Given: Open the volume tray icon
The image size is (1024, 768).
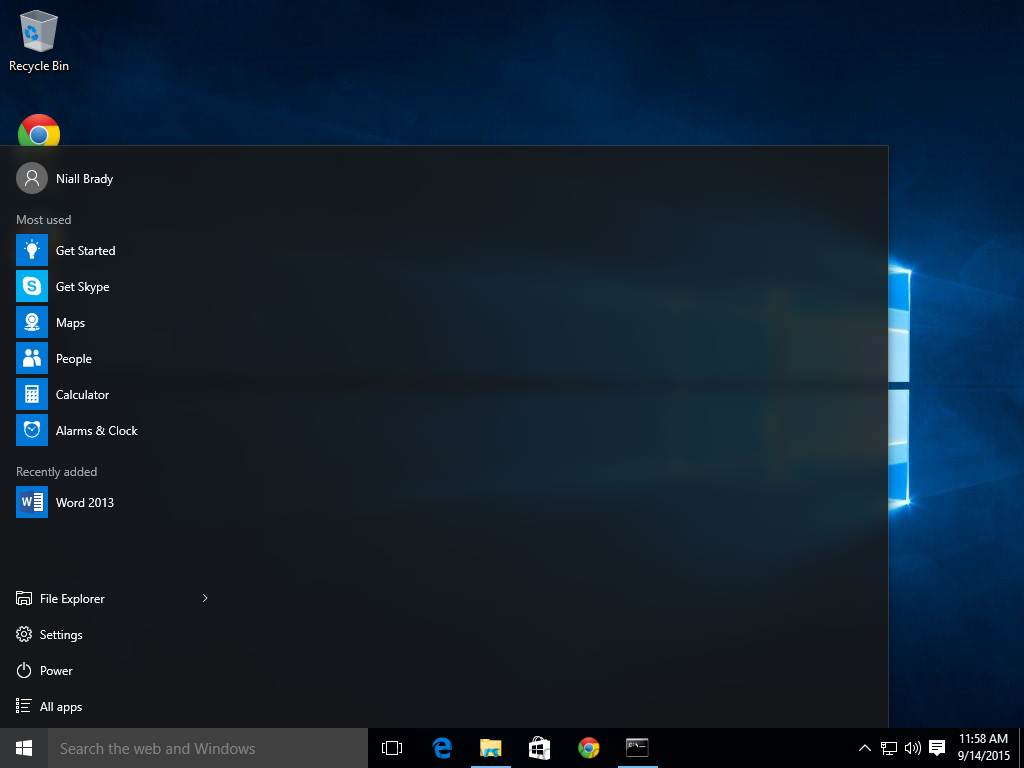Looking at the screenshot, I should tap(912, 748).
